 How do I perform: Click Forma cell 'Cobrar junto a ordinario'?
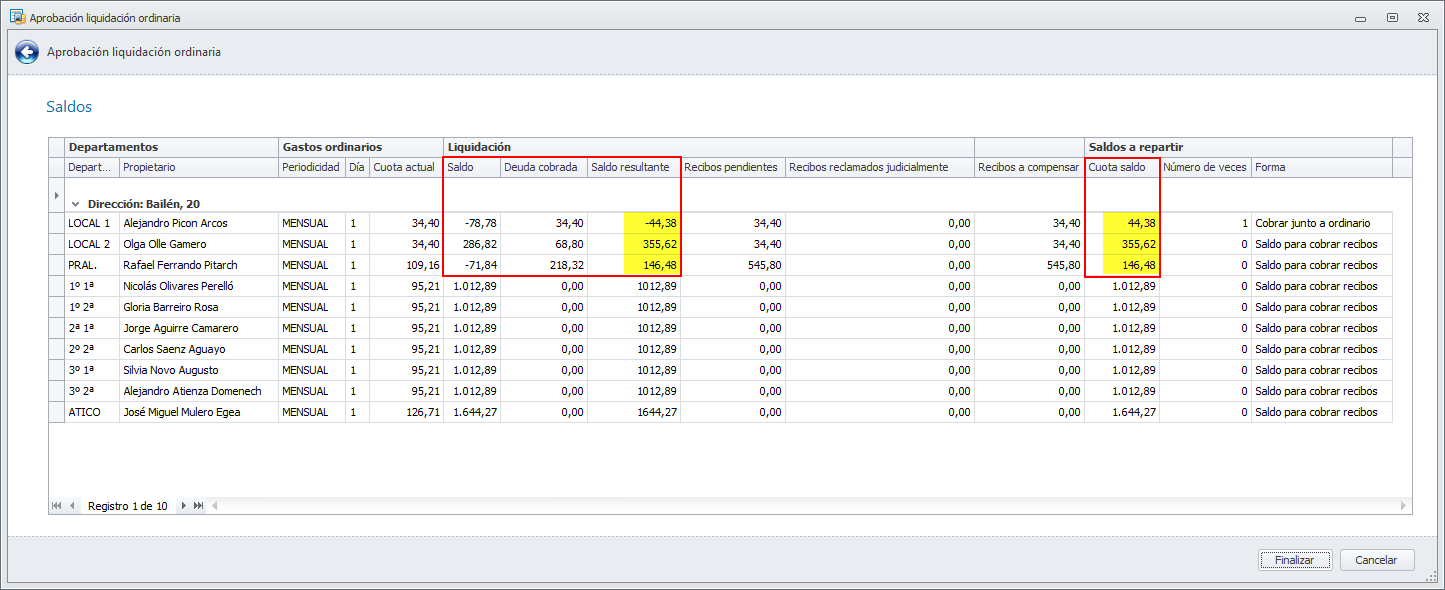click(x=1320, y=223)
